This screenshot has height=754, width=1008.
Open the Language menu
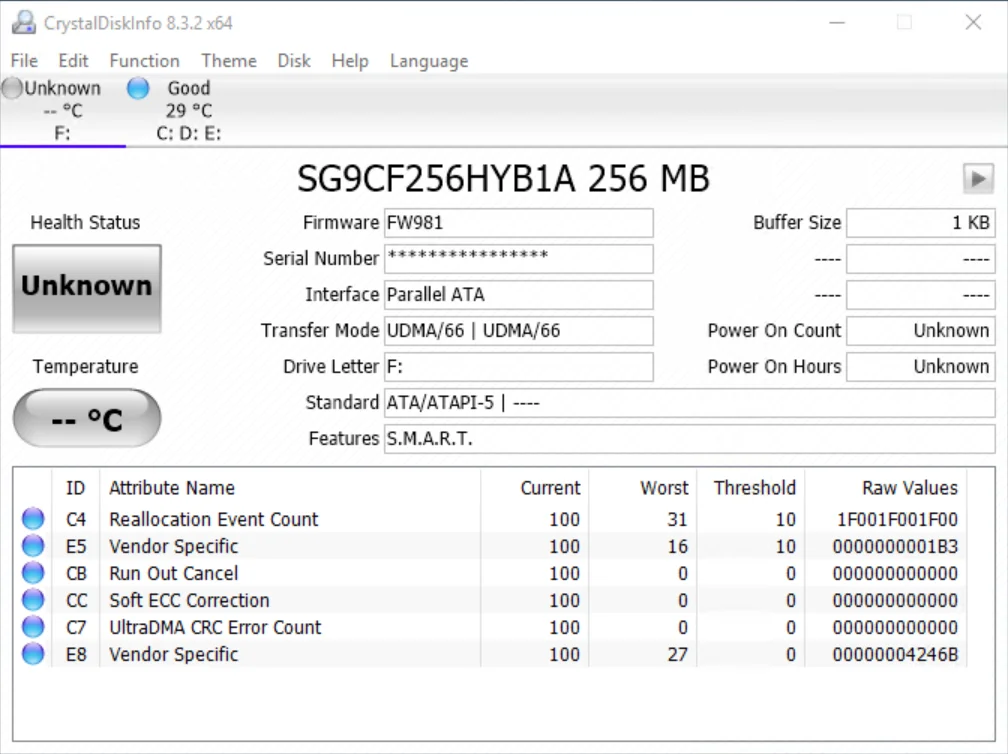(429, 61)
